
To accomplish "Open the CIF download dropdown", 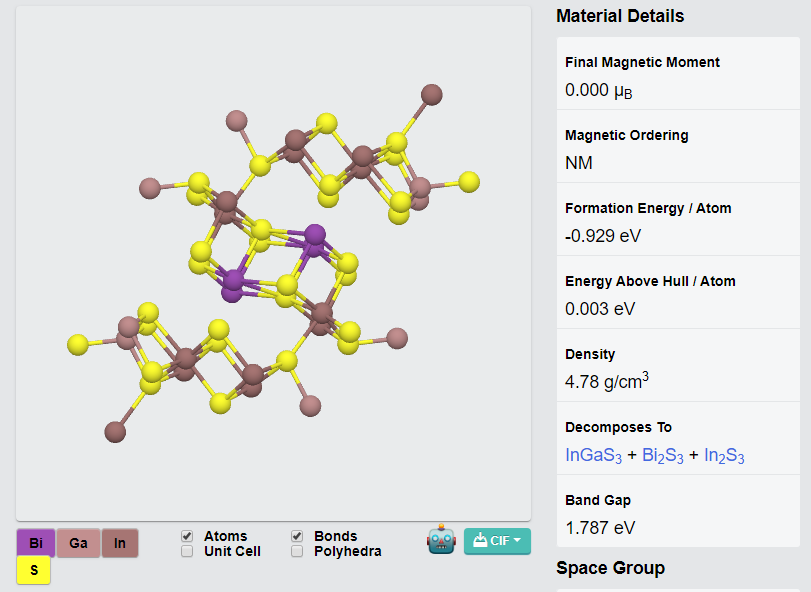I will pos(498,541).
